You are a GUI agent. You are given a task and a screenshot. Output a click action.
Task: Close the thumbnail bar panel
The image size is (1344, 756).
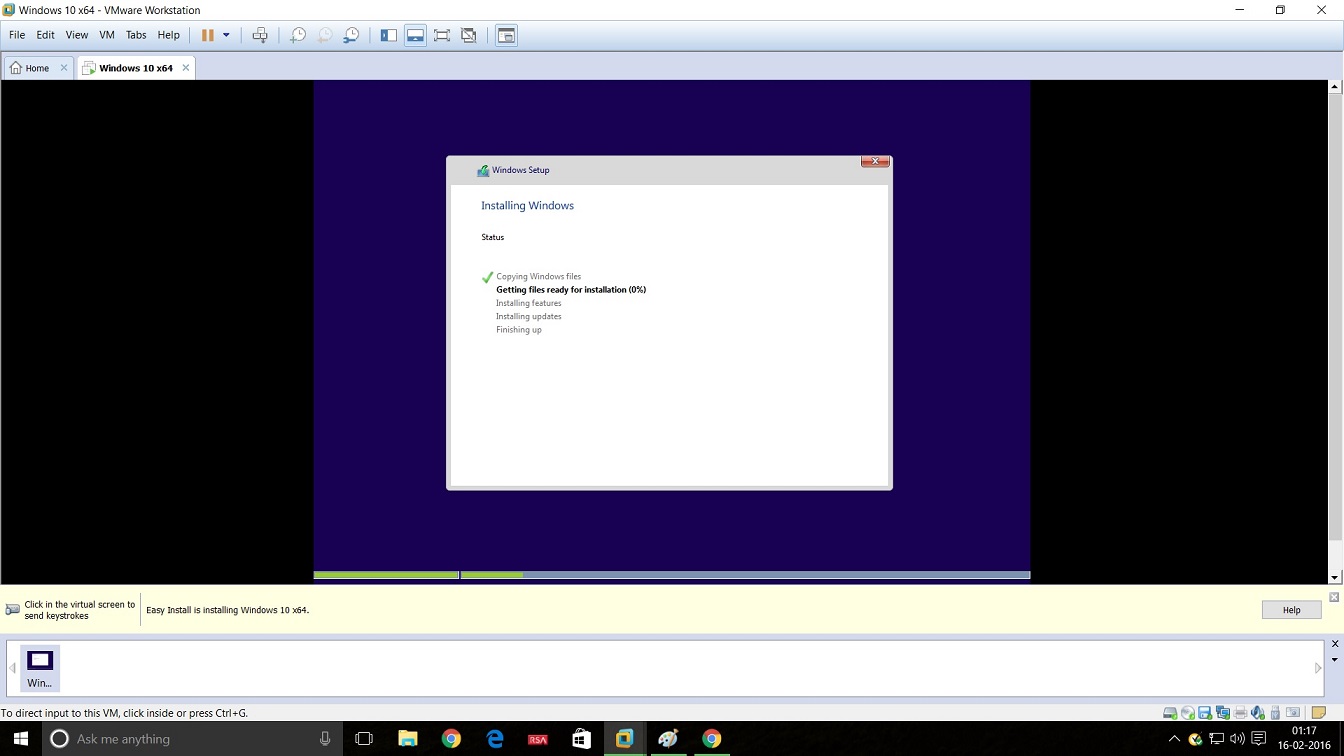1334,644
